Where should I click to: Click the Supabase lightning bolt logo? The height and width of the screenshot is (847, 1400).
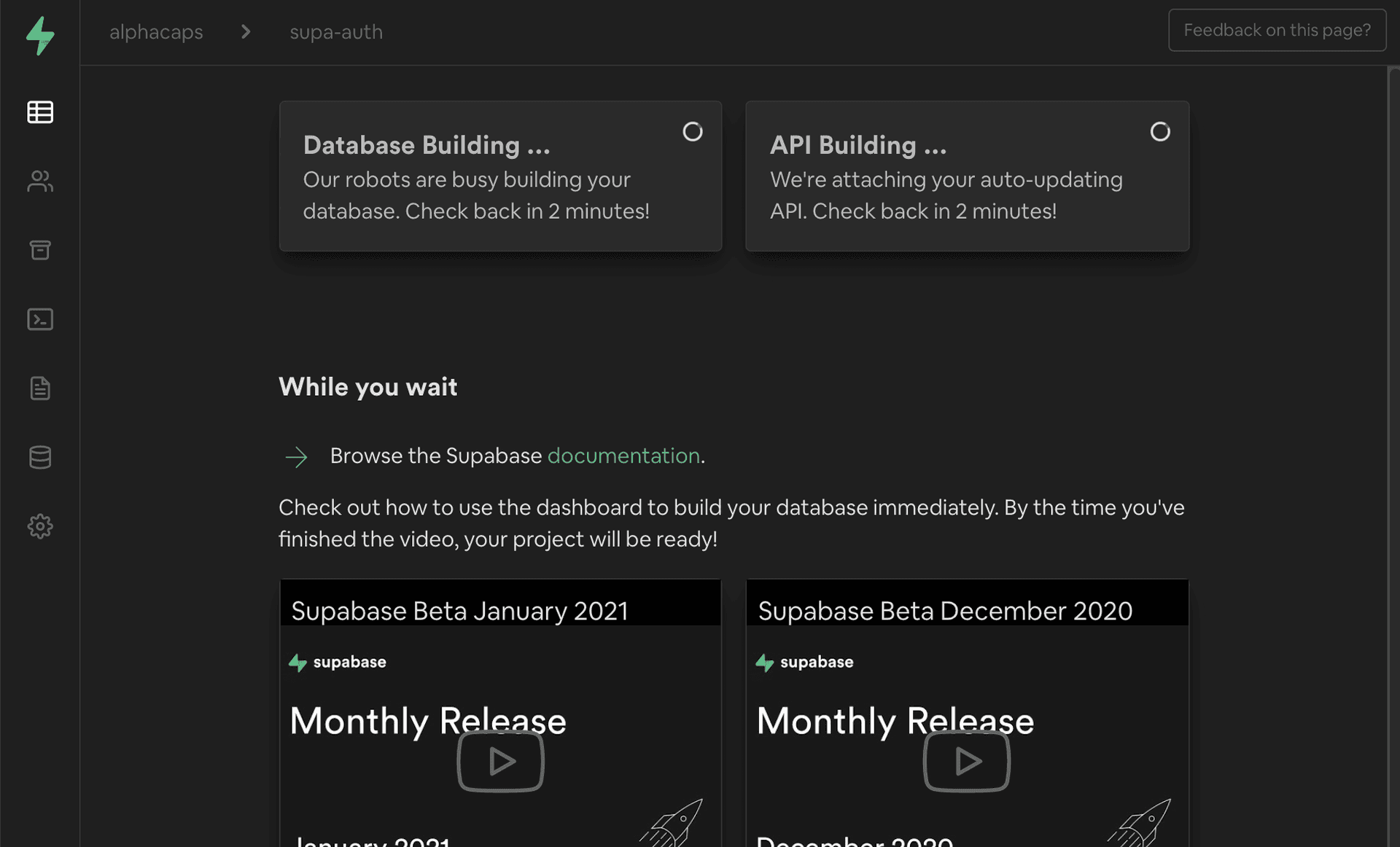[x=40, y=35]
